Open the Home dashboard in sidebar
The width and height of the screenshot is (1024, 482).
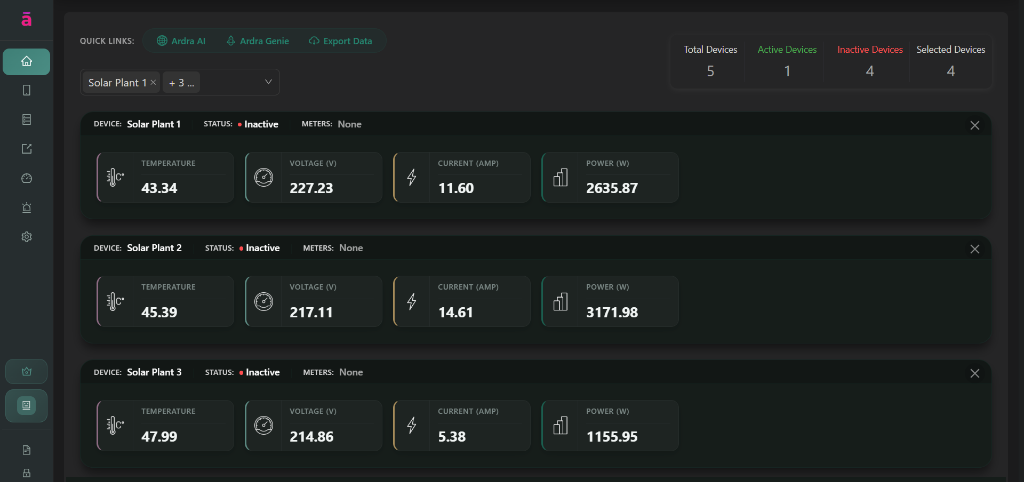(27, 62)
